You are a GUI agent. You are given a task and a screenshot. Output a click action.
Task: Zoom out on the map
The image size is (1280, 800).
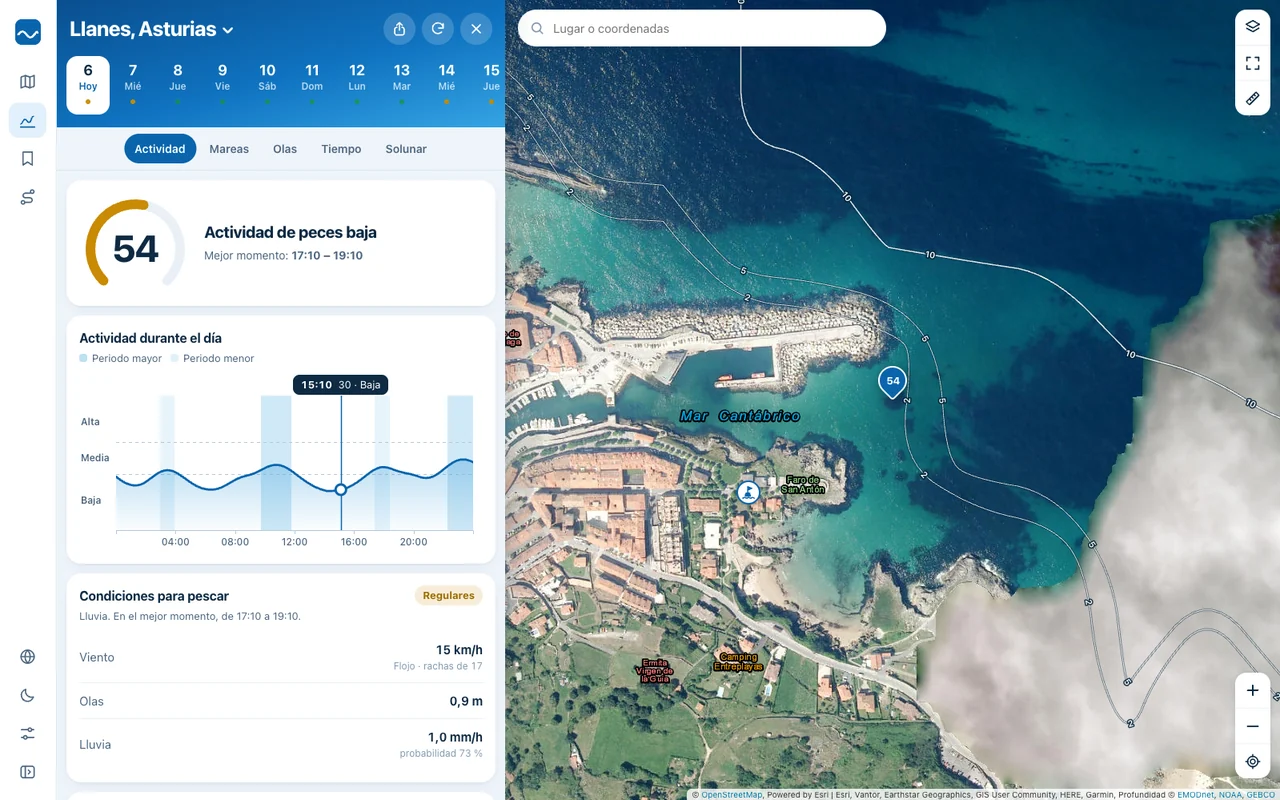point(1253,726)
